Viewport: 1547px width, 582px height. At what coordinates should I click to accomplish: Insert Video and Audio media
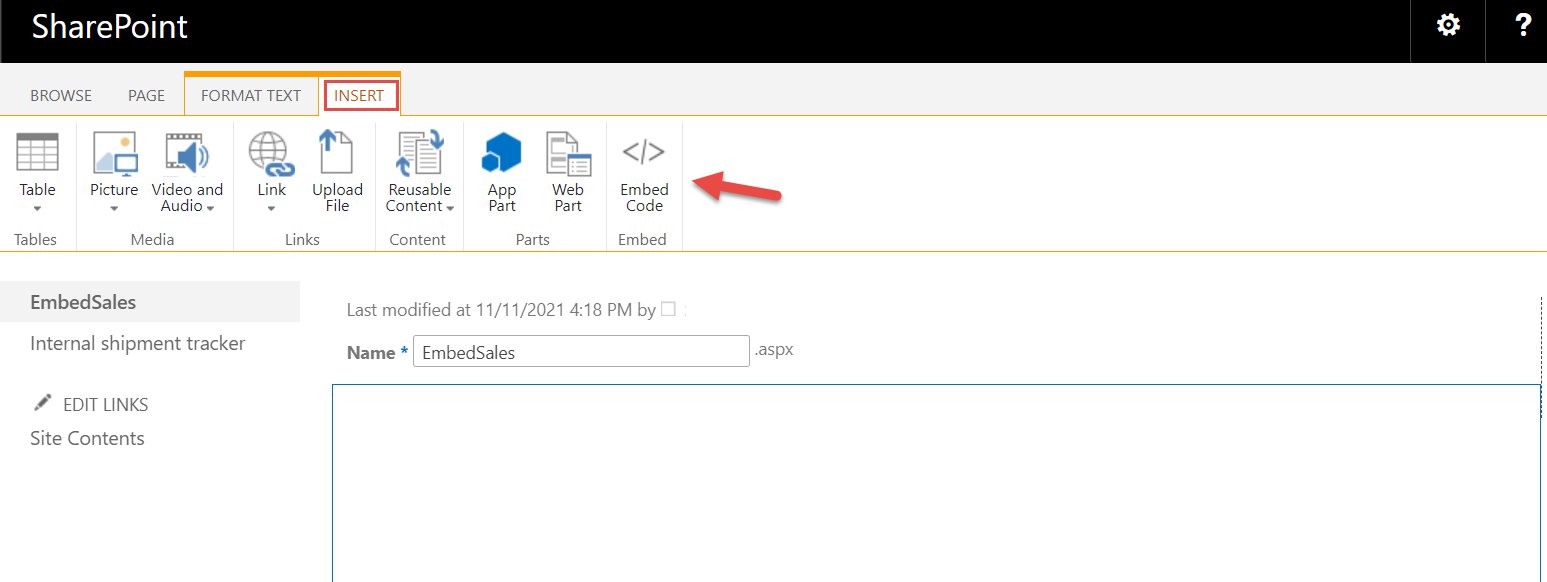[x=187, y=172]
